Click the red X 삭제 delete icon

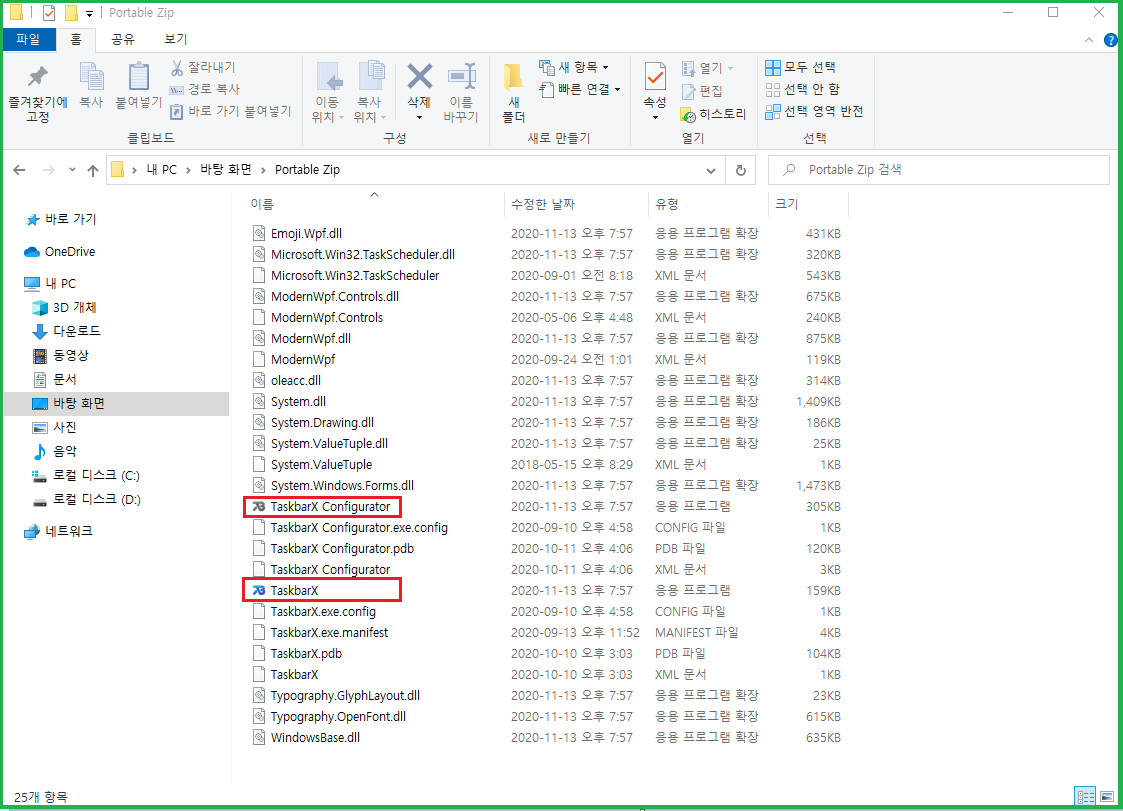(420, 76)
